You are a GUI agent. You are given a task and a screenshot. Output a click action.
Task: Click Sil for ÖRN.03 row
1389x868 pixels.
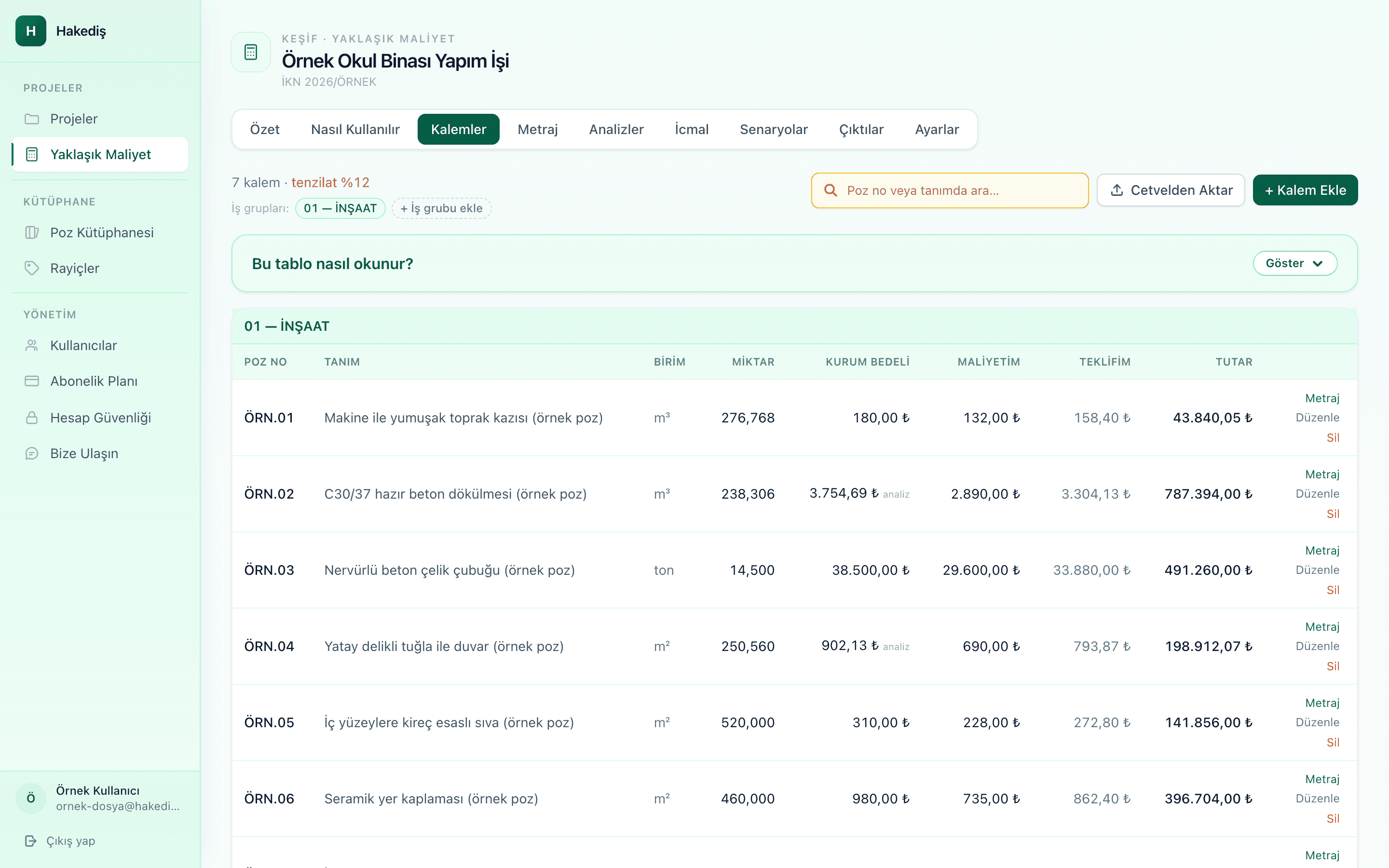tap(1333, 590)
